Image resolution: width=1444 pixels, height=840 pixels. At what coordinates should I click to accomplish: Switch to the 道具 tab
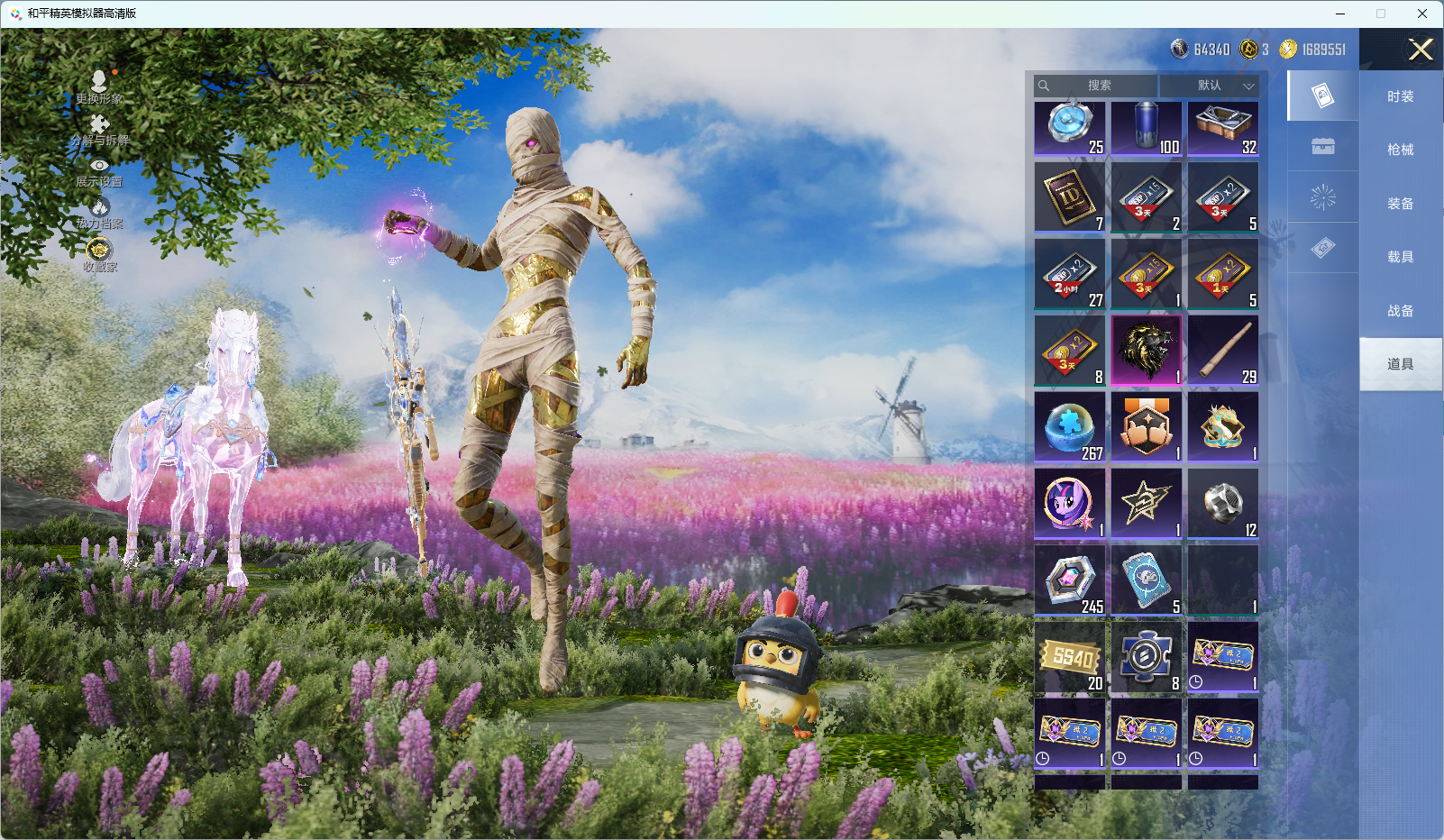pos(1401,364)
